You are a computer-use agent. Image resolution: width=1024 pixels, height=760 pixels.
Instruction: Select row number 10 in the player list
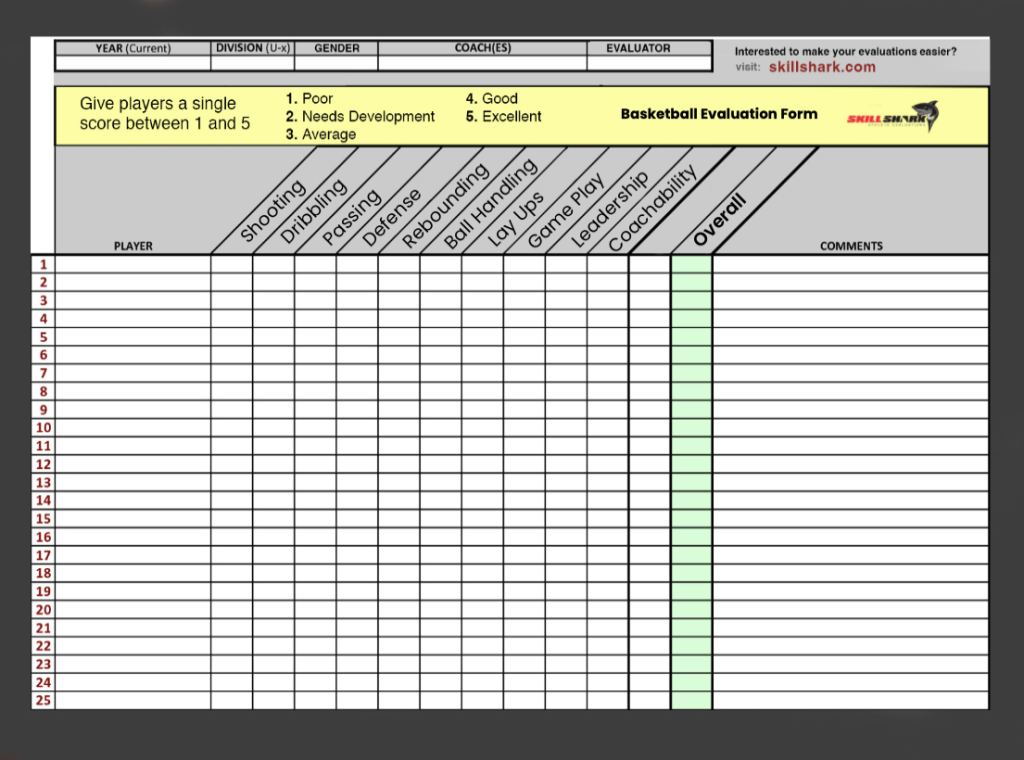click(42, 427)
